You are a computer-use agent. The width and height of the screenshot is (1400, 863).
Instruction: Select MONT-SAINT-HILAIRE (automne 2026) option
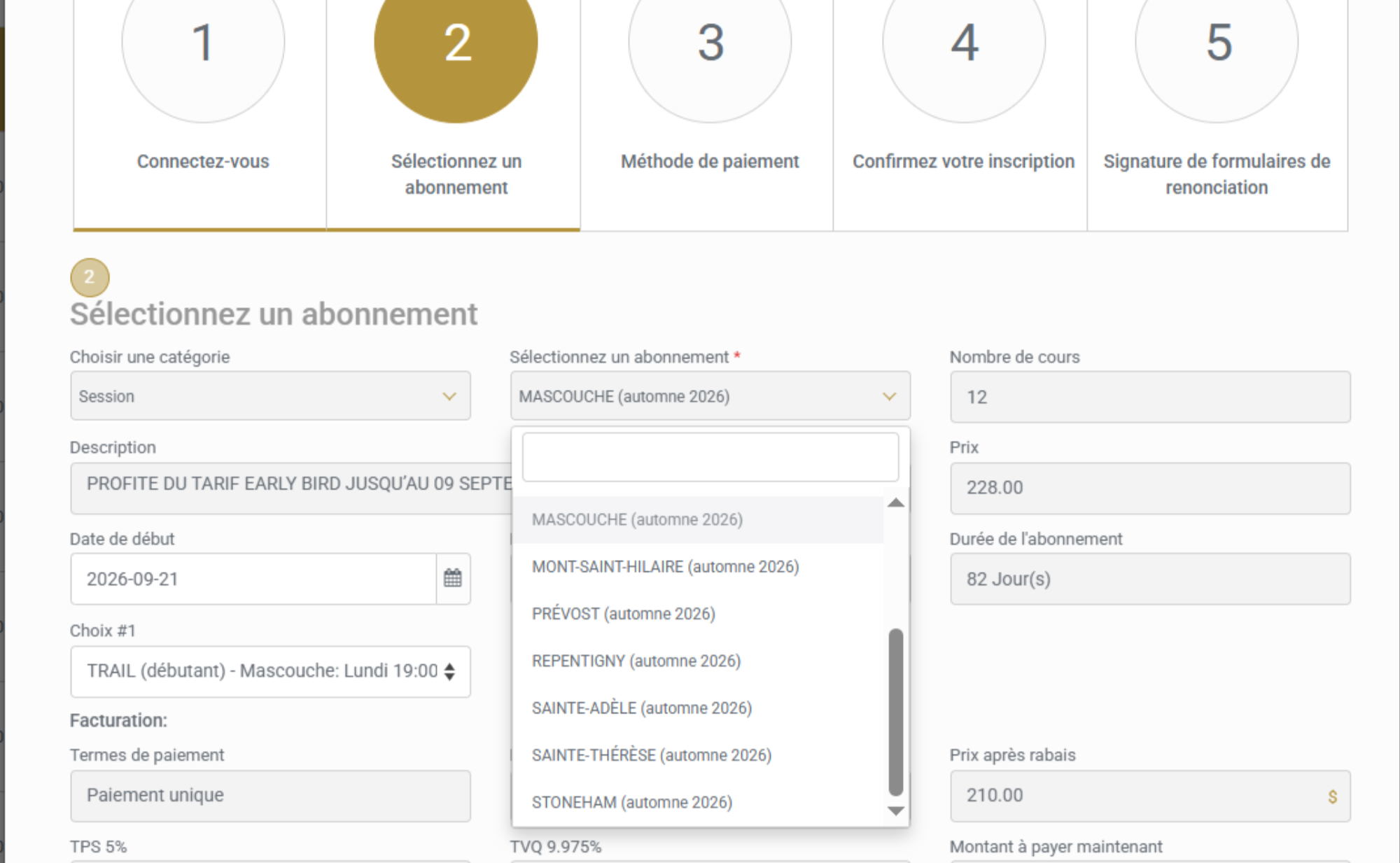point(698,567)
